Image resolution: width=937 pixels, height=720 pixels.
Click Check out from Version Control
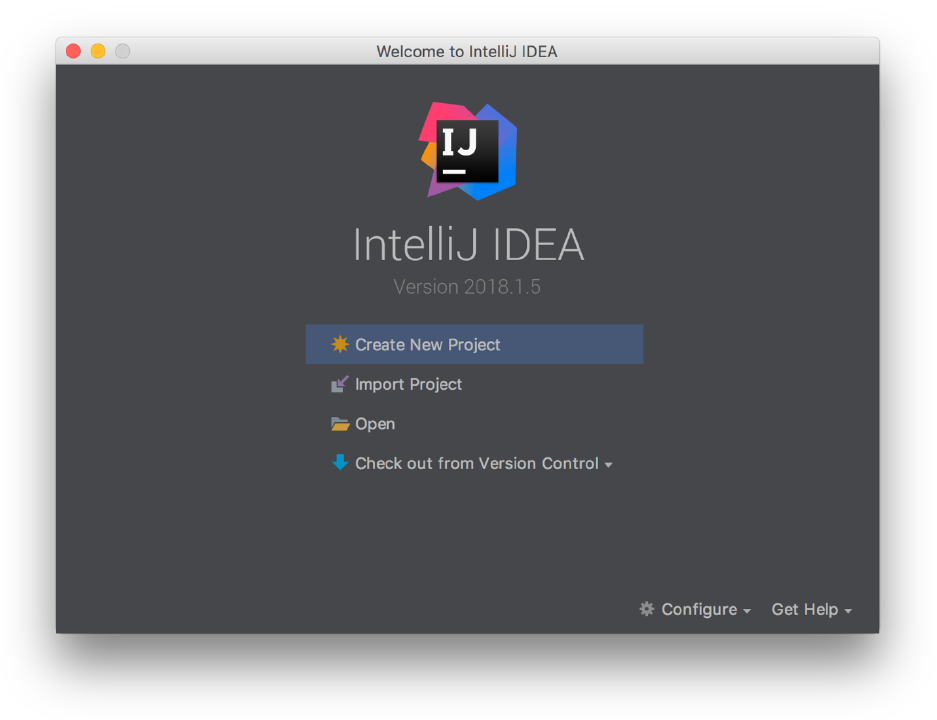click(476, 463)
